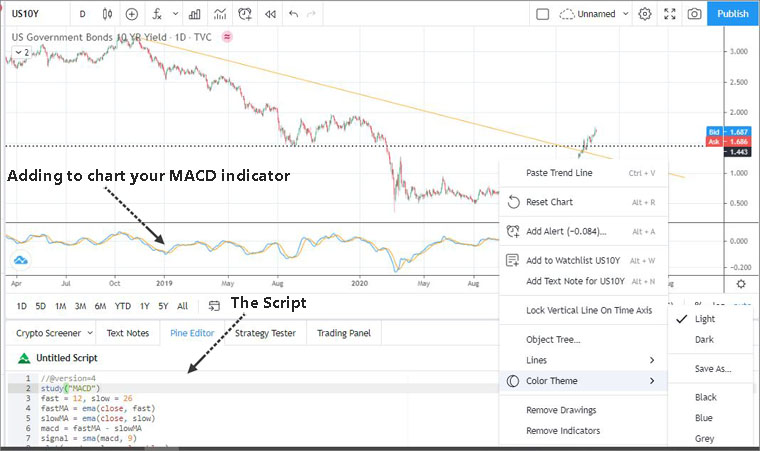The width and height of the screenshot is (760, 451).
Task: Open indicator templates icon
Action: (220, 14)
